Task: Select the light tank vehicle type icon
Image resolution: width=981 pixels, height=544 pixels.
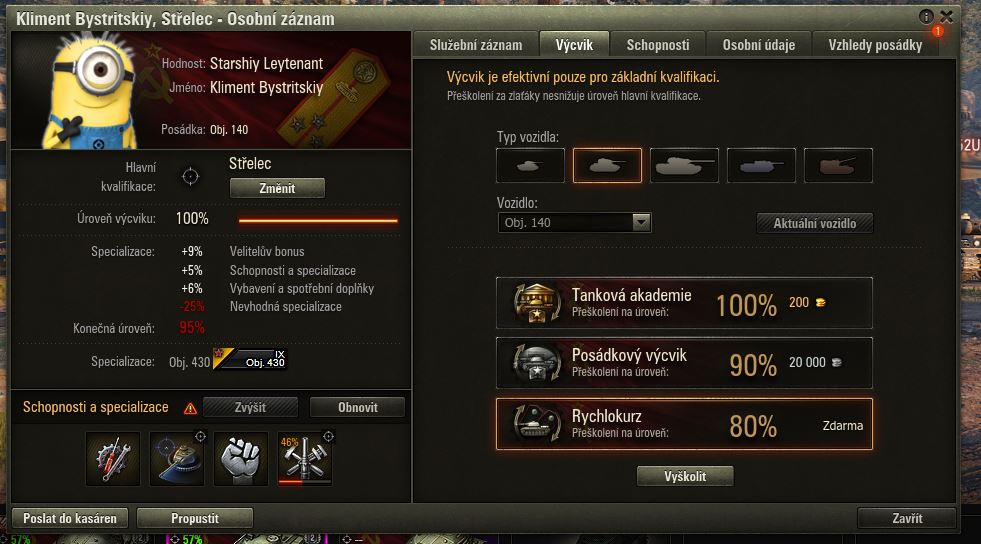Action: pos(531,166)
